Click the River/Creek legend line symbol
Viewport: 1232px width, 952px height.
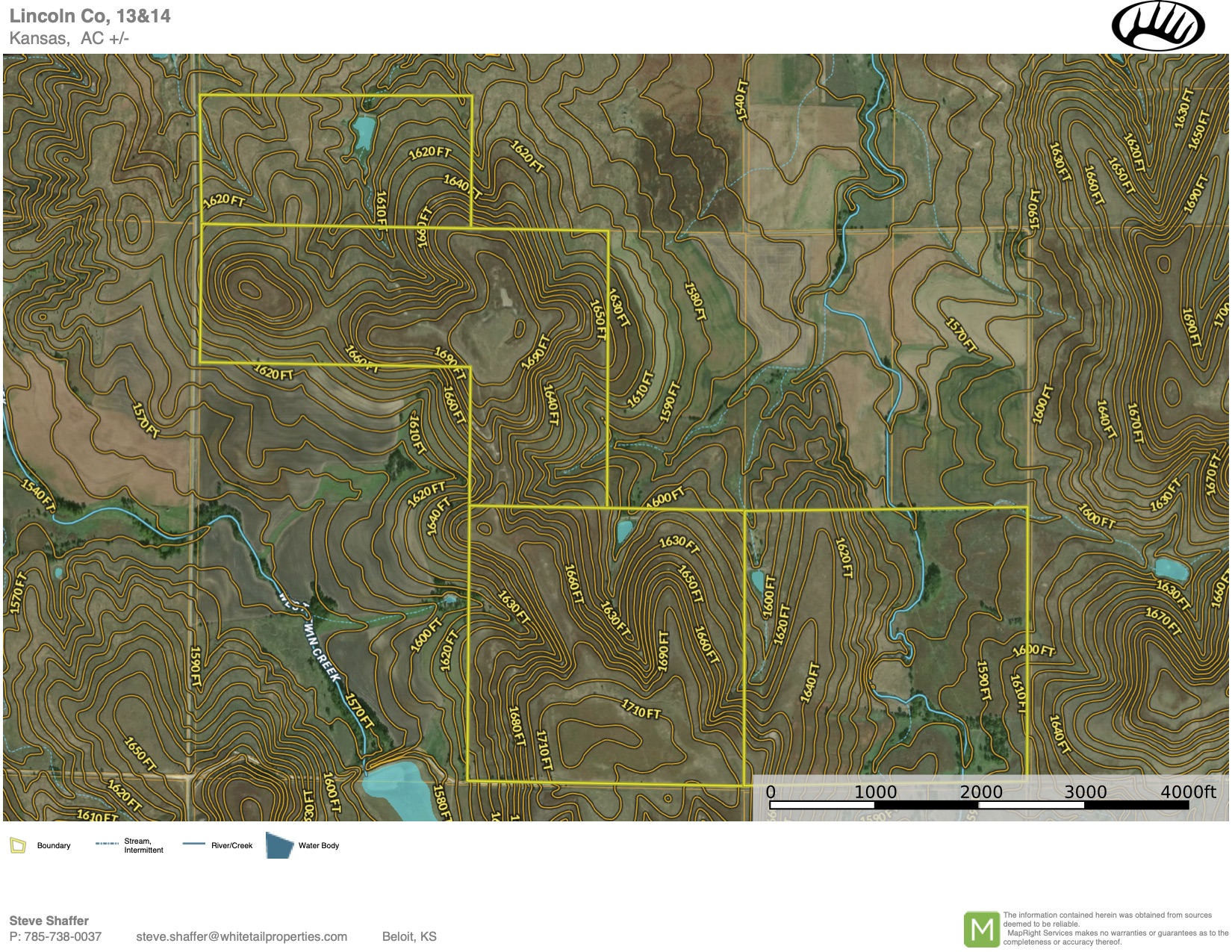click(194, 844)
